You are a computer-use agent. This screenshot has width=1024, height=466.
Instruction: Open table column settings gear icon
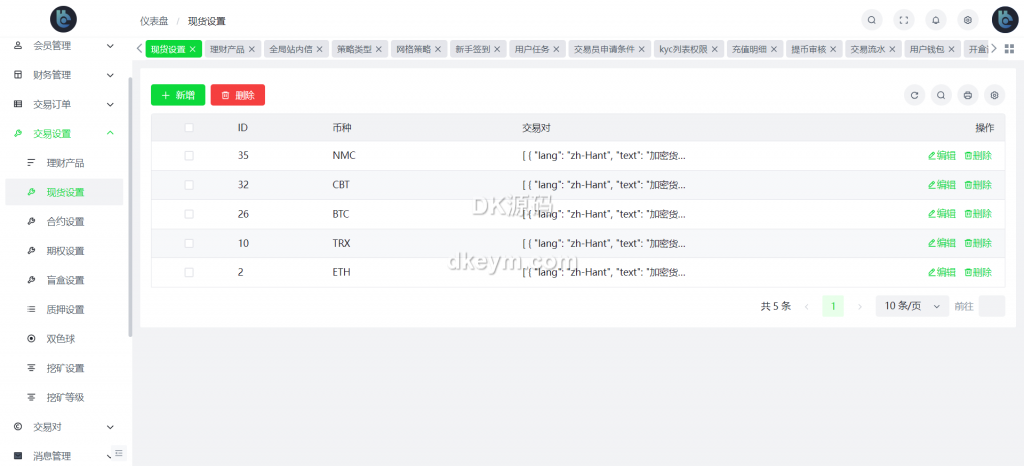click(x=994, y=95)
